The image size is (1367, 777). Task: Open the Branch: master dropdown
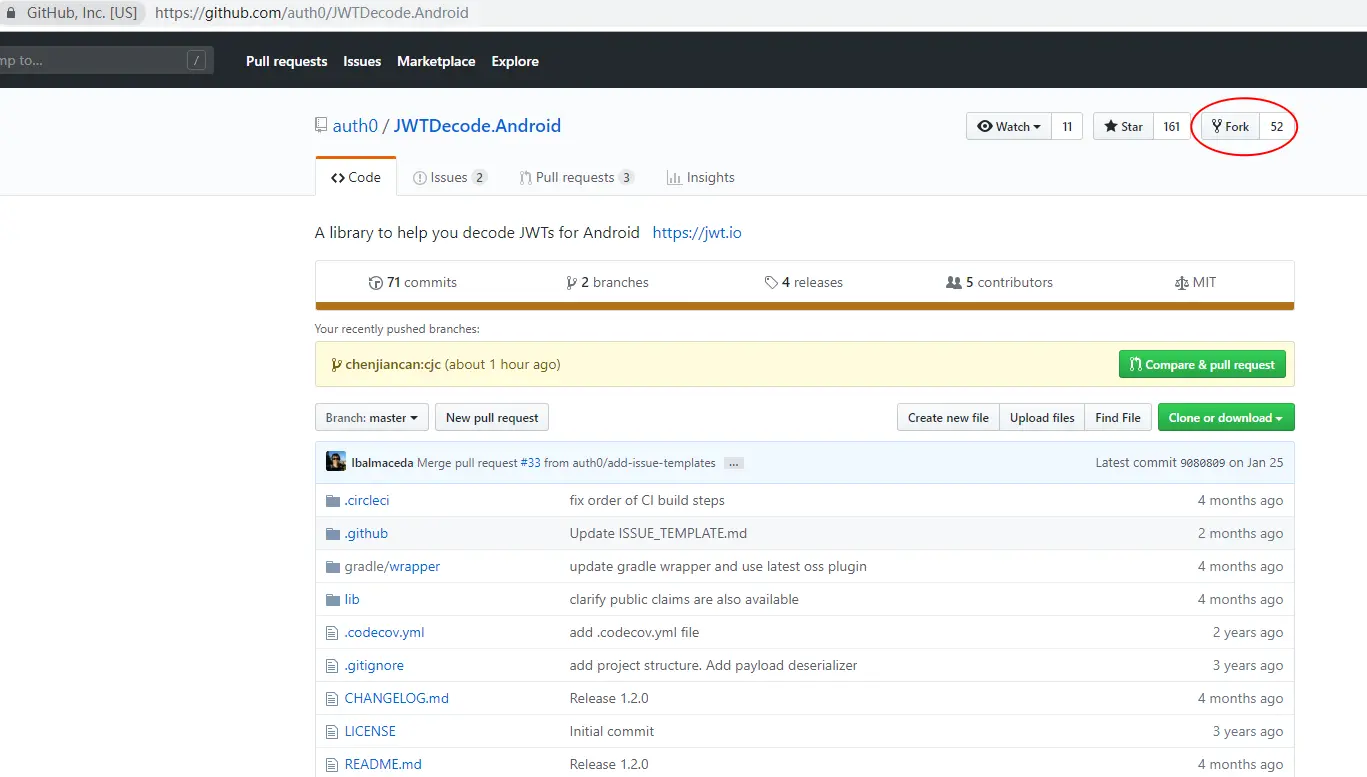372,418
